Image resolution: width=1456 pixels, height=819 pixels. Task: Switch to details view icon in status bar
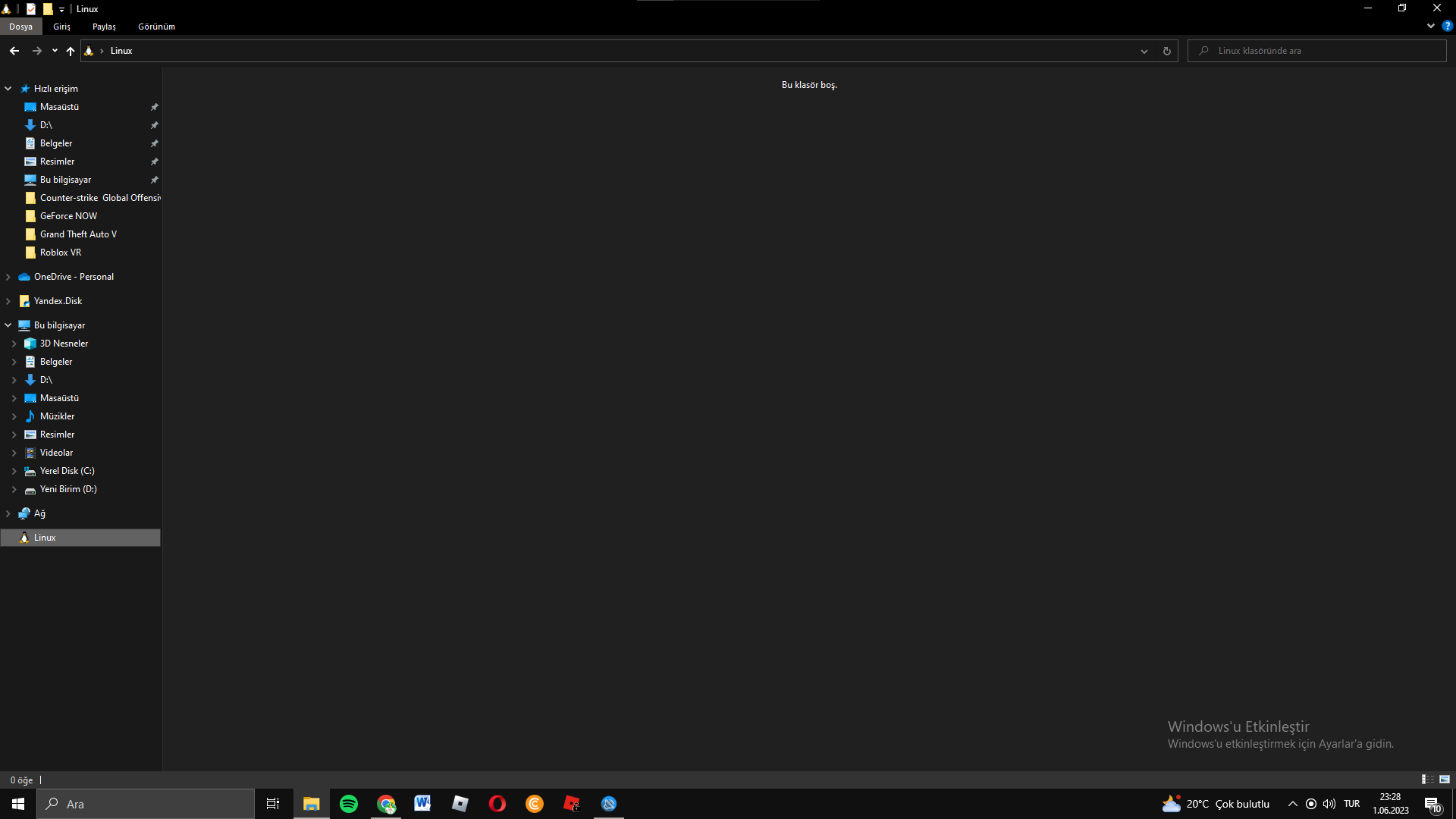[x=1427, y=780]
